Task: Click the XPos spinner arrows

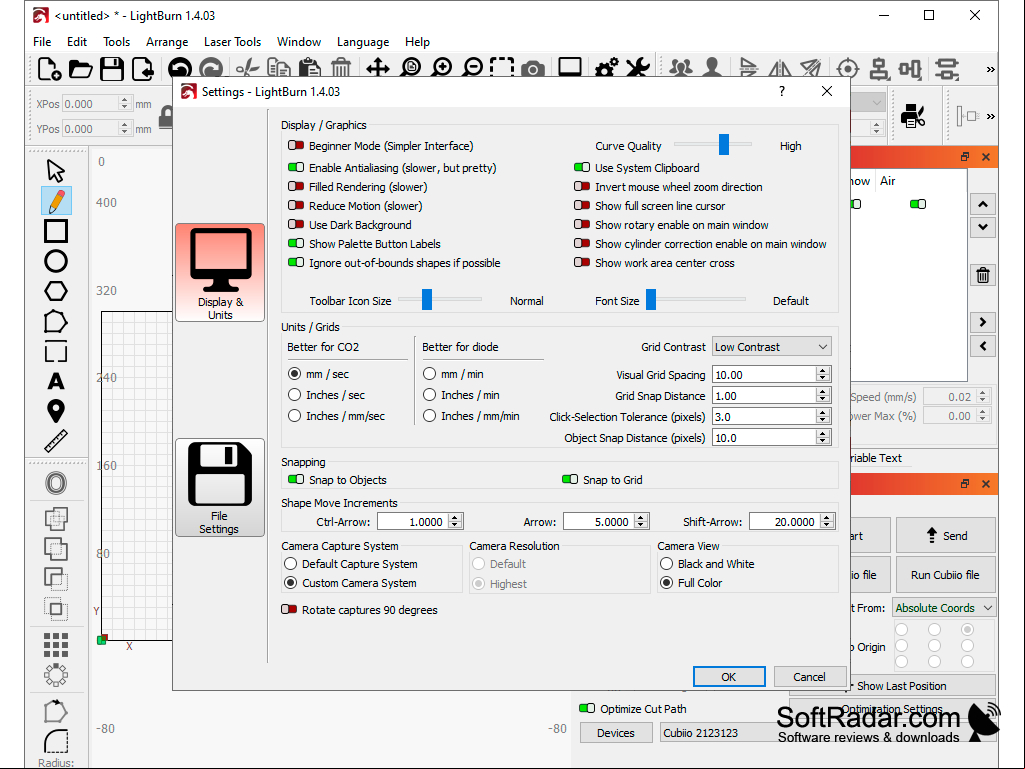Action: (x=124, y=104)
